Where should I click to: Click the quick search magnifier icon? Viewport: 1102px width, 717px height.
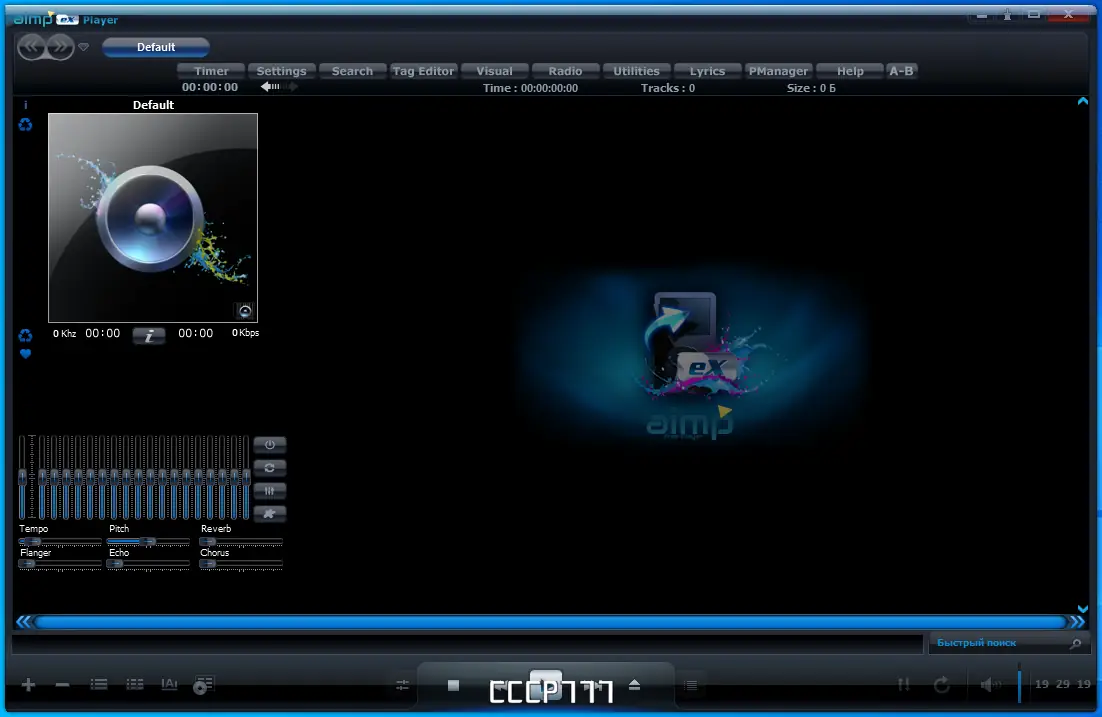[1075, 643]
